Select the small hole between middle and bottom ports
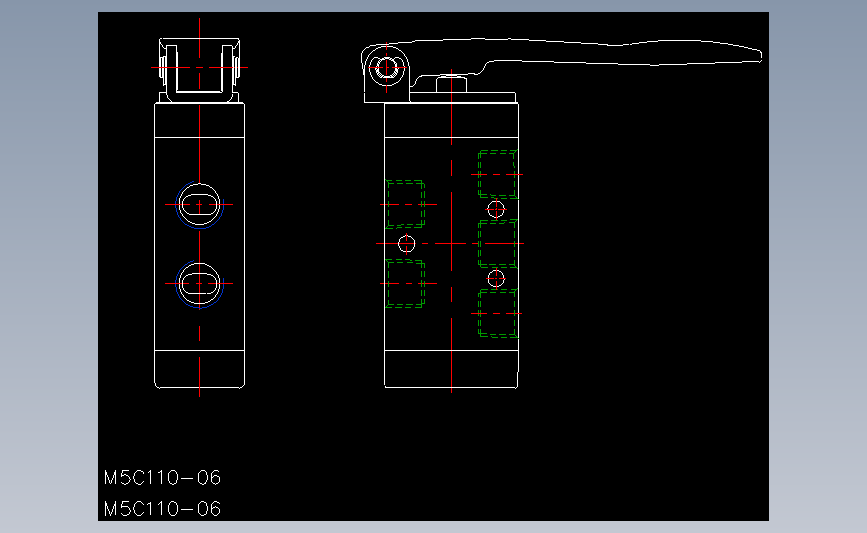Image resolution: width=867 pixels, height=533 pixels. [x=496, y=279]
